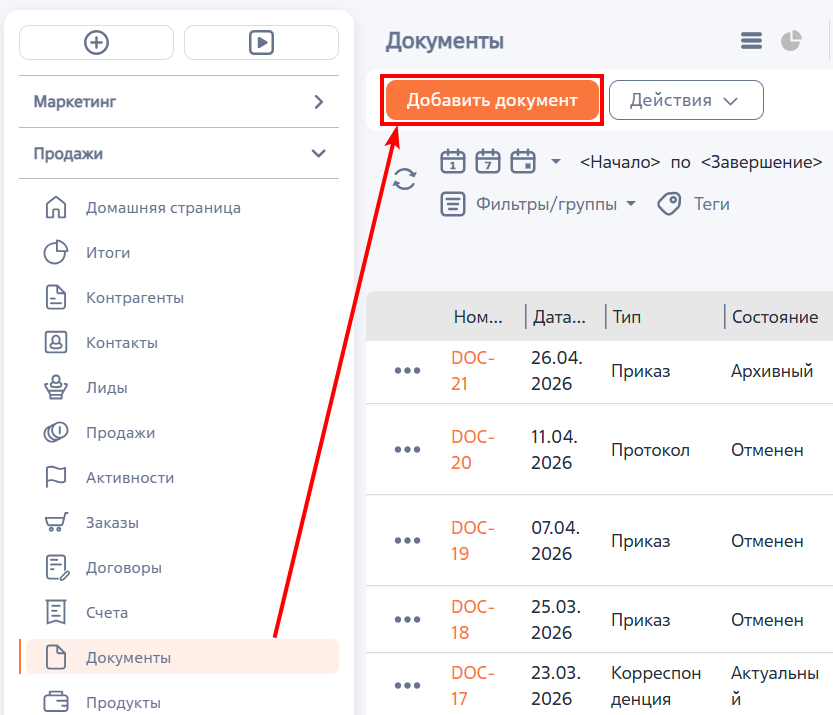
Task: Open the Действия dropdown
Action: coord(686,100)
